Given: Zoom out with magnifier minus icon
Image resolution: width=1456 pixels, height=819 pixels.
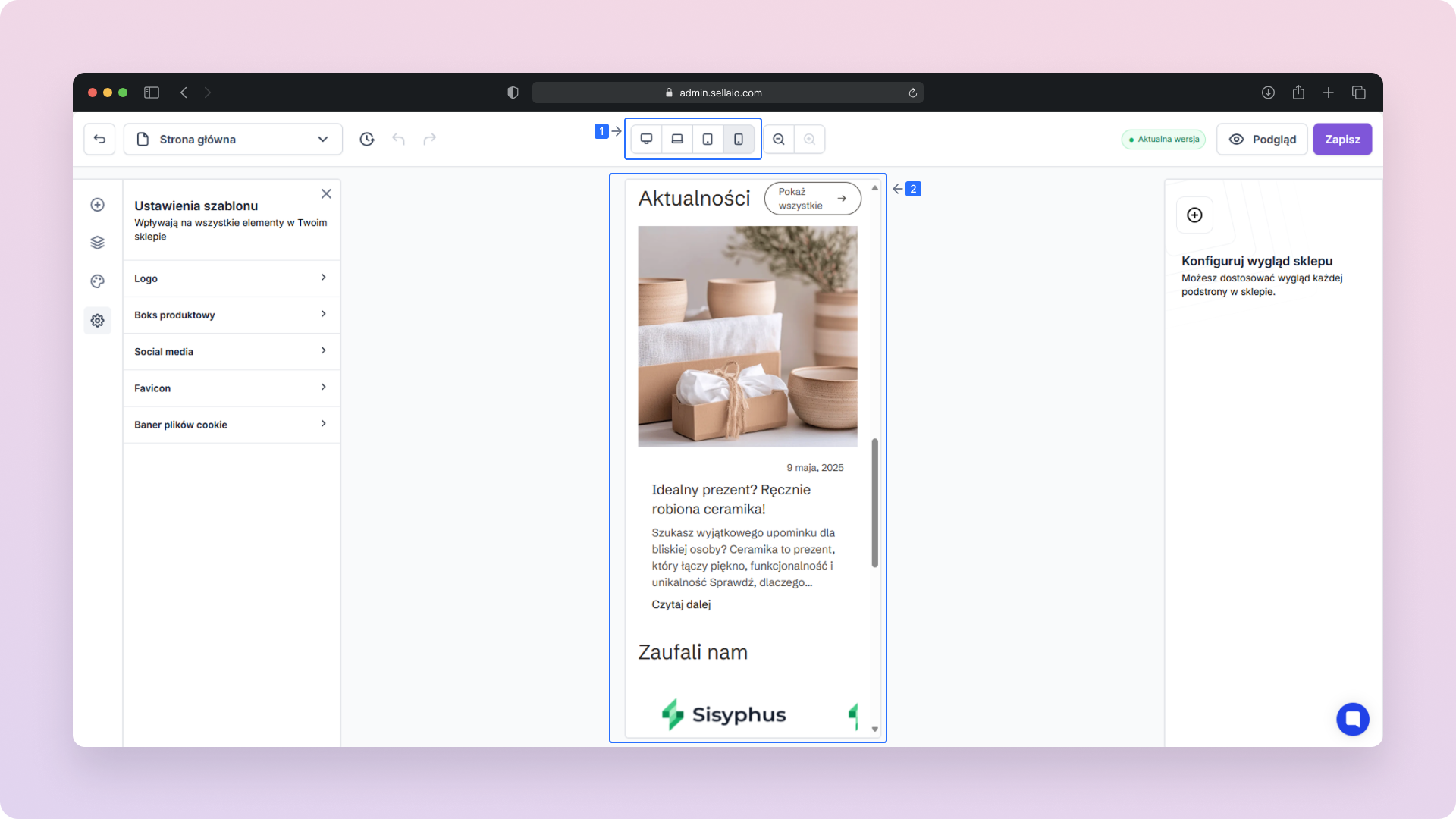Looking at the screenshot, I should (x=779, y=139).
